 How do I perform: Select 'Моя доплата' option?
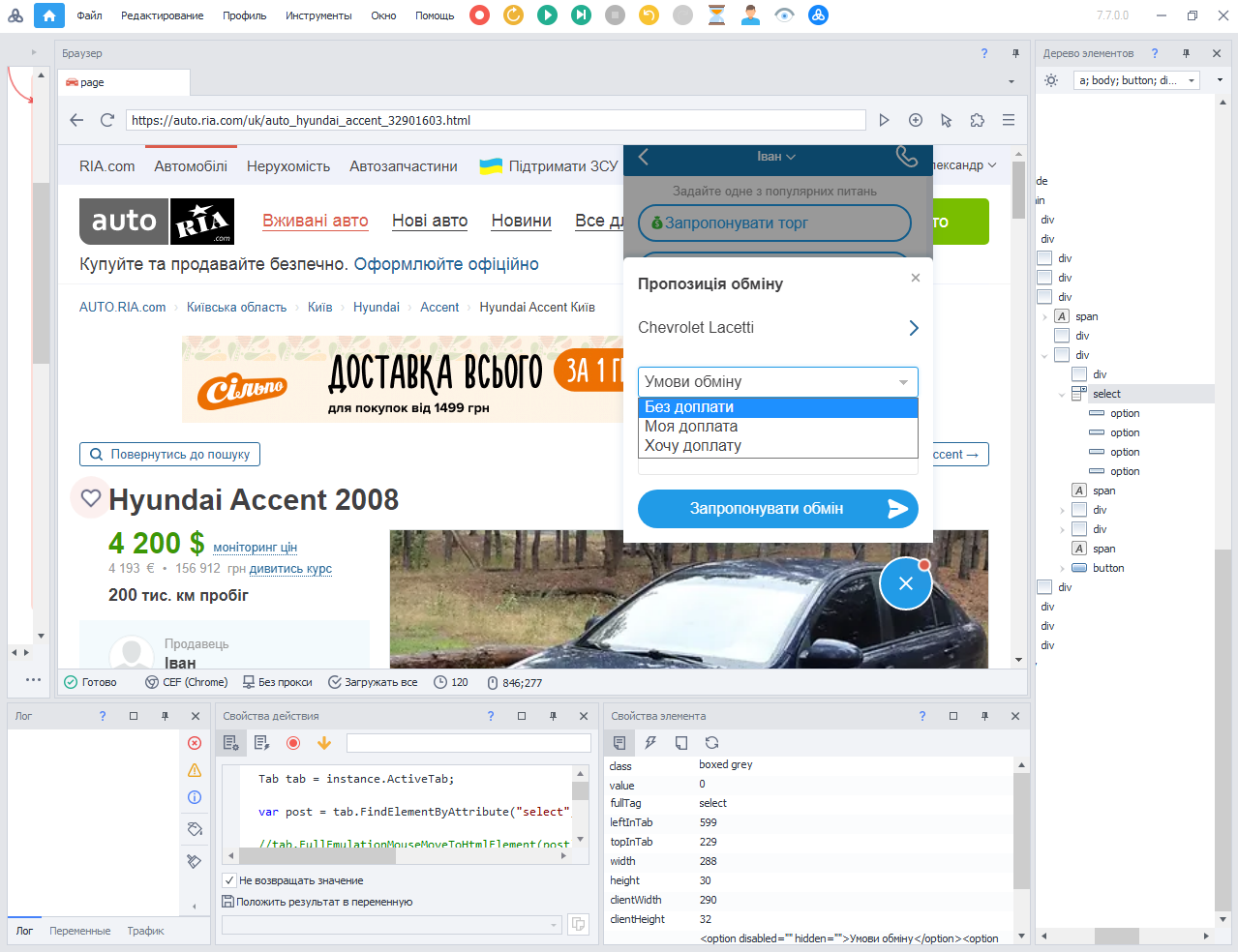[x=778, y=427]
